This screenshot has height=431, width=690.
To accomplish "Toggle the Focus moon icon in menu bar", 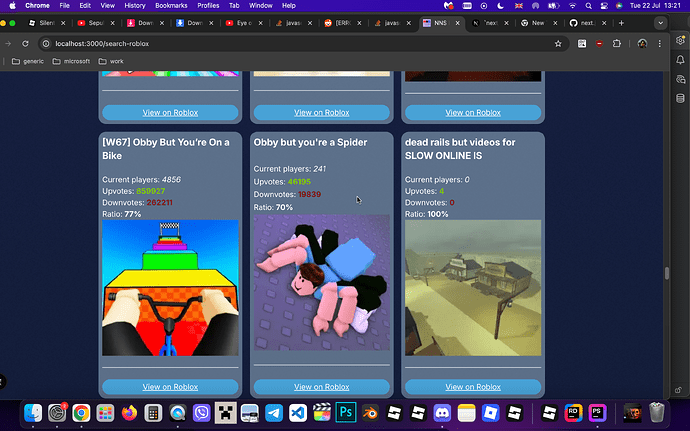I will pos(500,6).
